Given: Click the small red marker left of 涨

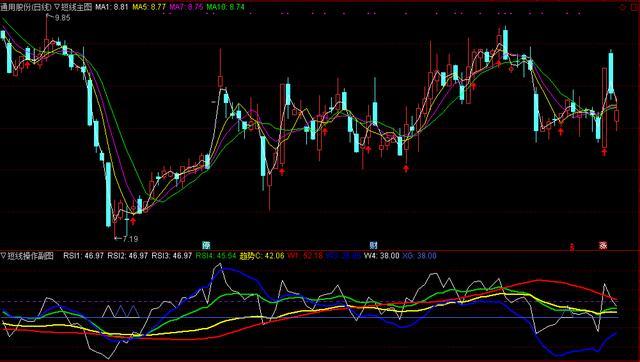Looking at the screenshot, I should tap(572, 247).
